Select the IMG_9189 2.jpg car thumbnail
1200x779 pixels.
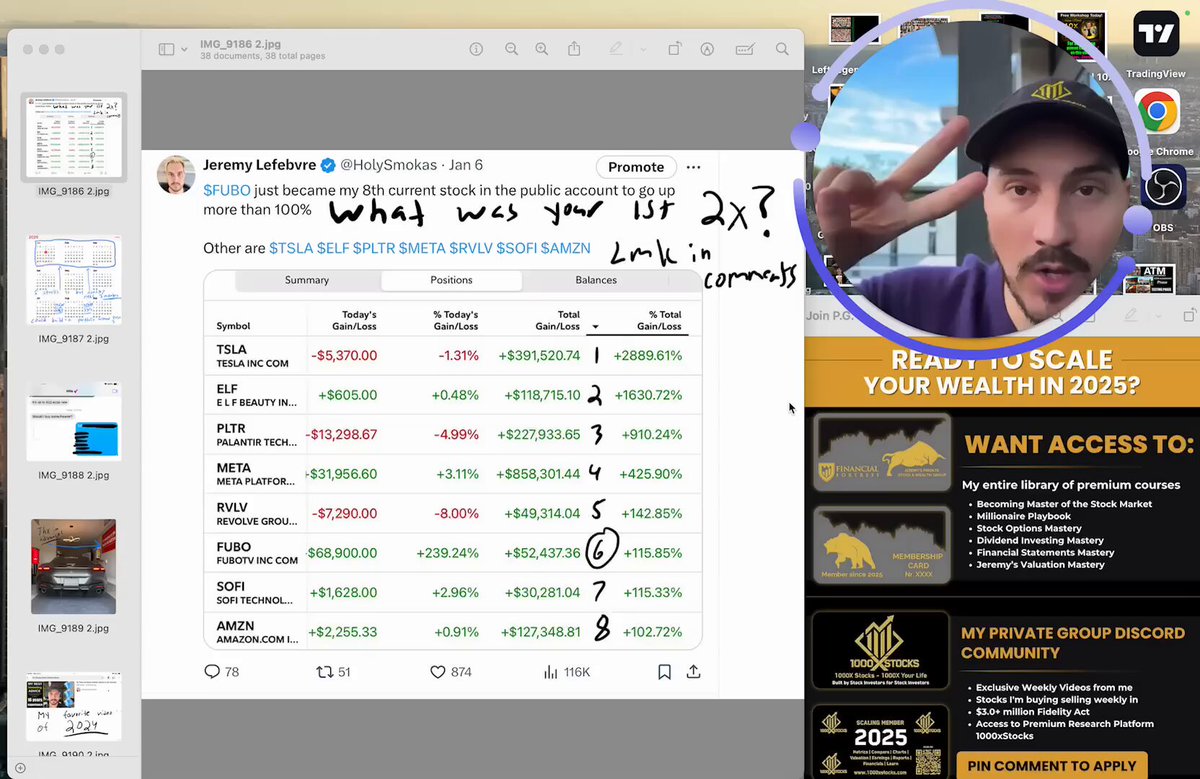coord(73,566)
